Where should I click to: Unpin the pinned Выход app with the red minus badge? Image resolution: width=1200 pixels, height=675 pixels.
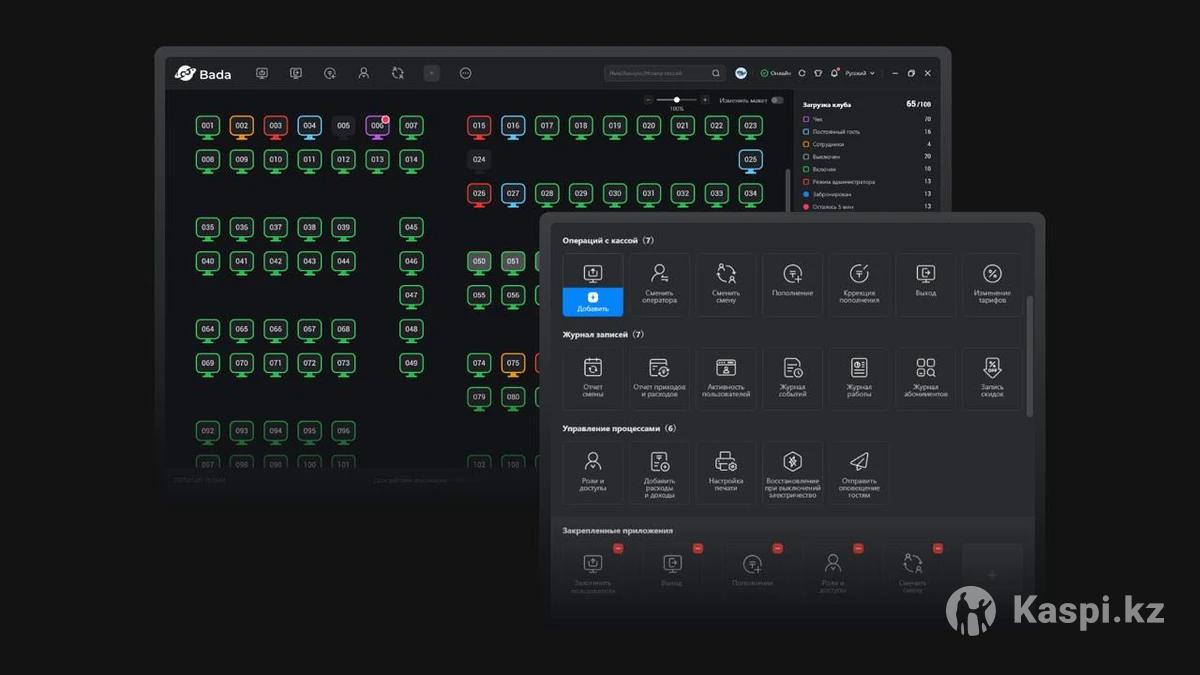pyautogui.click(x=698, y=548)
